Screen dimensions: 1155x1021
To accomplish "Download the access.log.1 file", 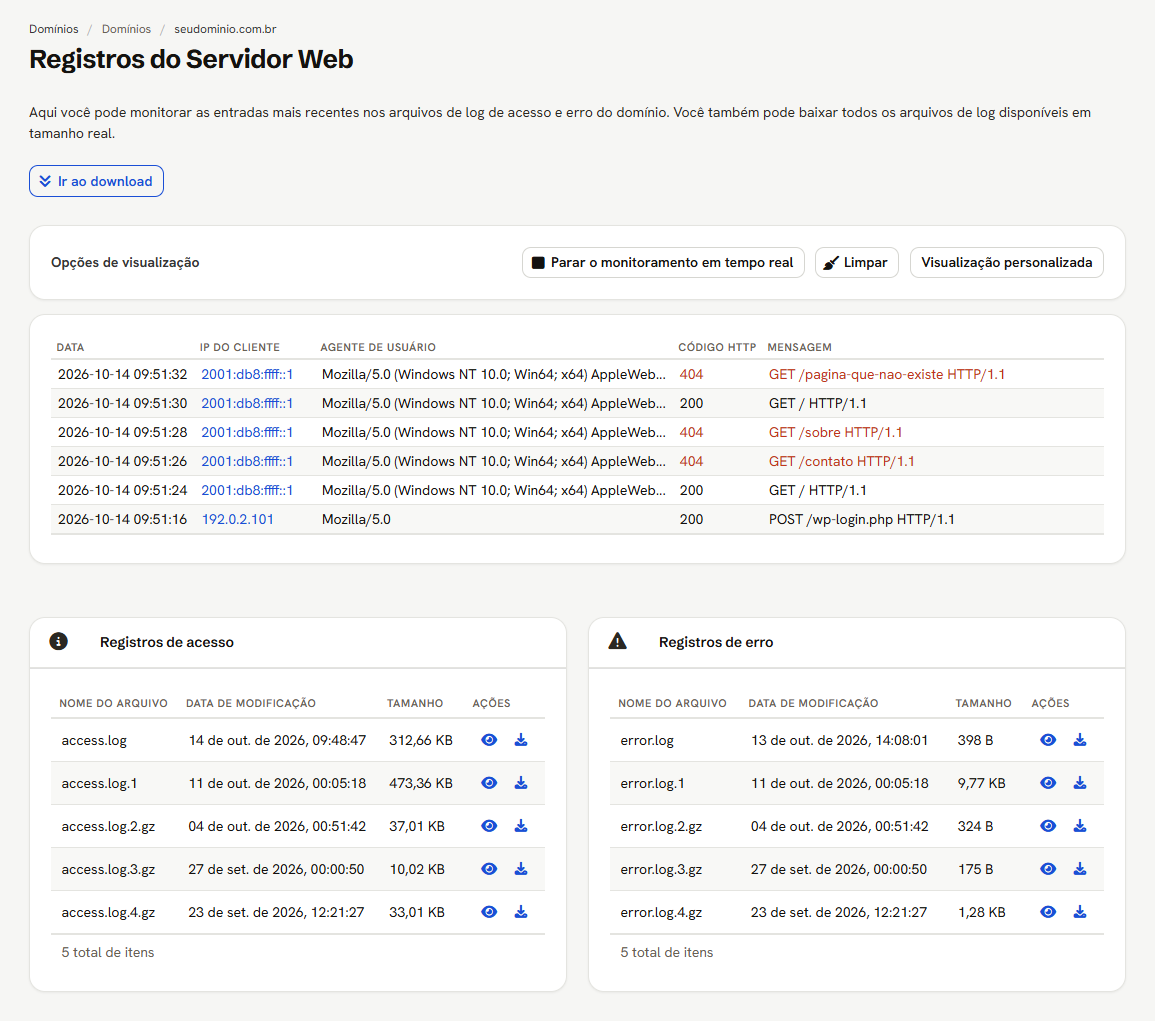I will [521, 782].
